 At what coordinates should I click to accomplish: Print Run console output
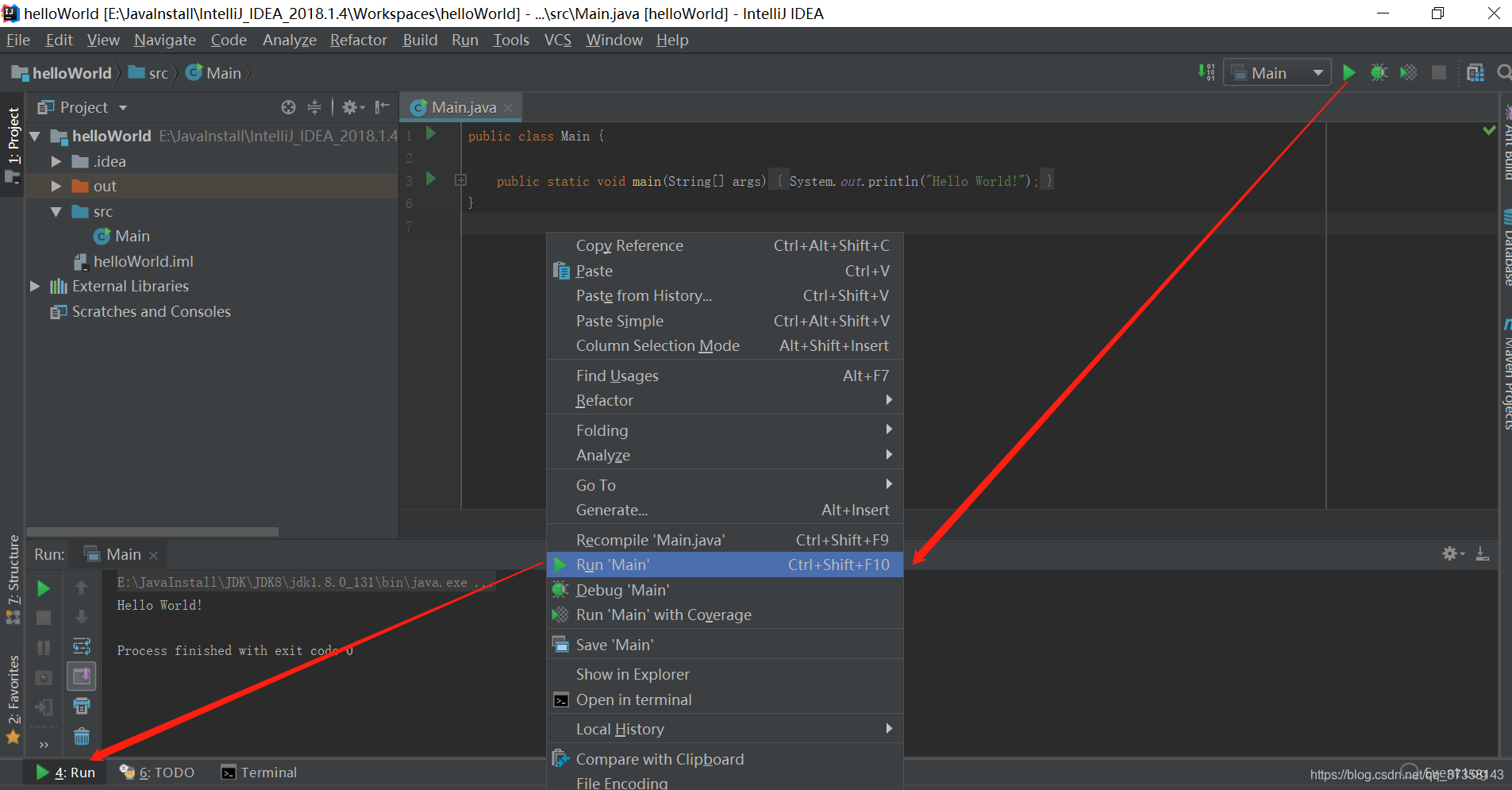click(81, 706)
